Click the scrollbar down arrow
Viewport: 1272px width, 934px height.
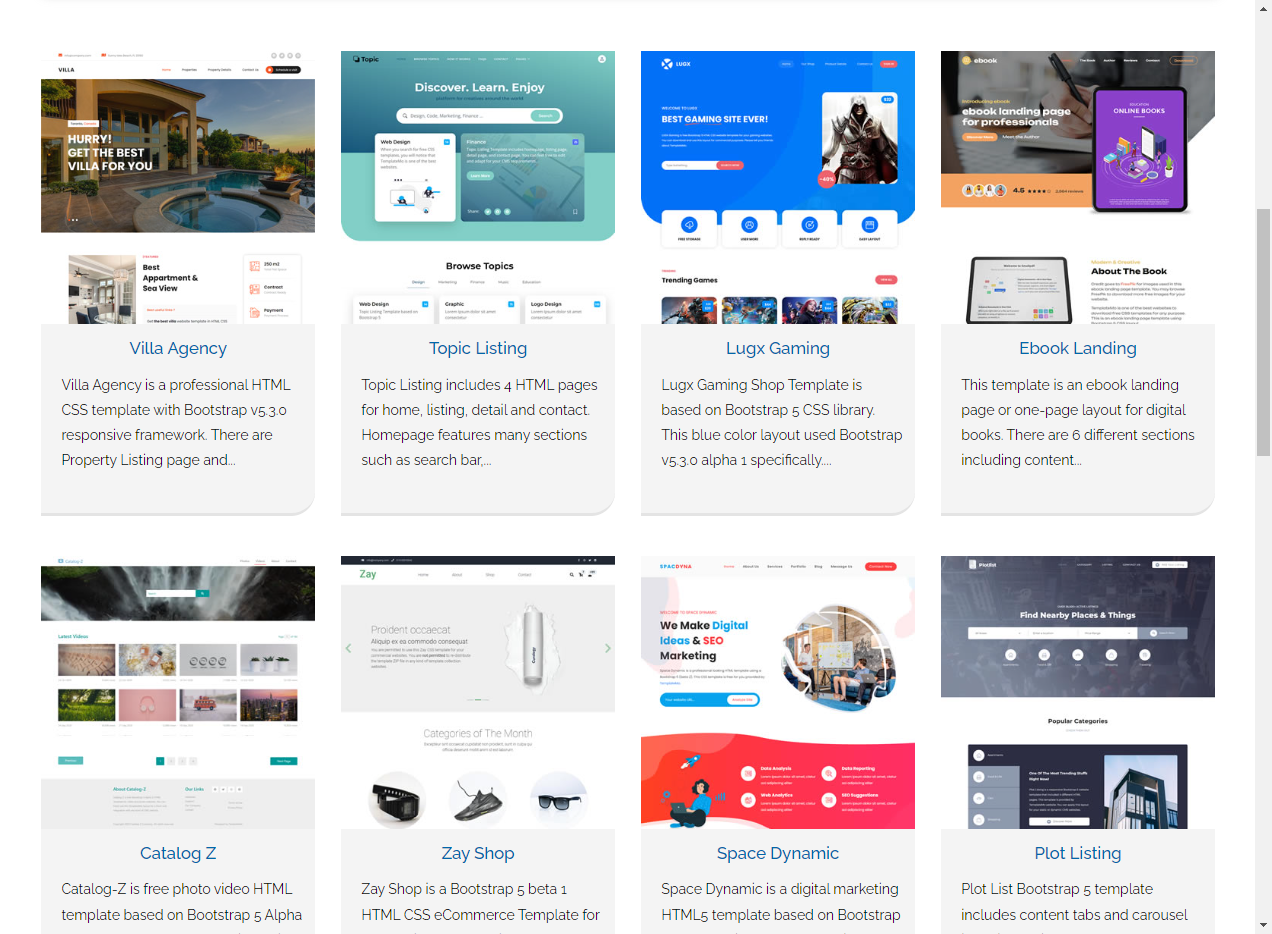(1263, 925)
